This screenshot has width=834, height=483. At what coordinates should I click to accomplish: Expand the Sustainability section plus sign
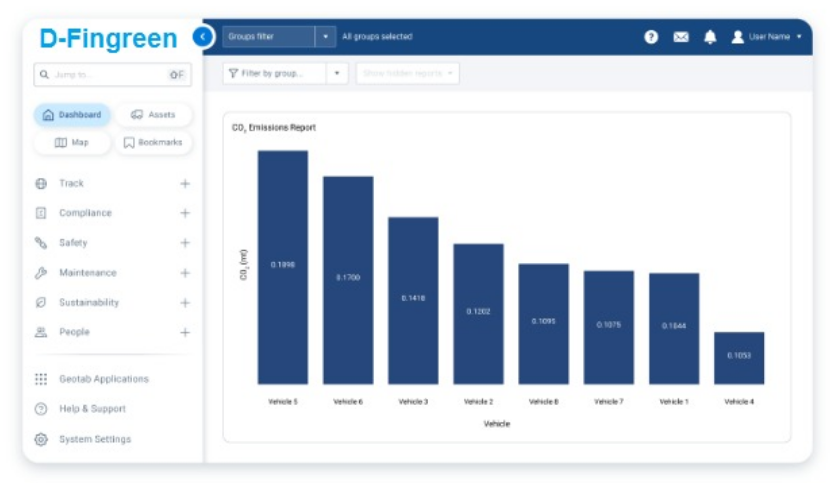[x=185, y=303]
